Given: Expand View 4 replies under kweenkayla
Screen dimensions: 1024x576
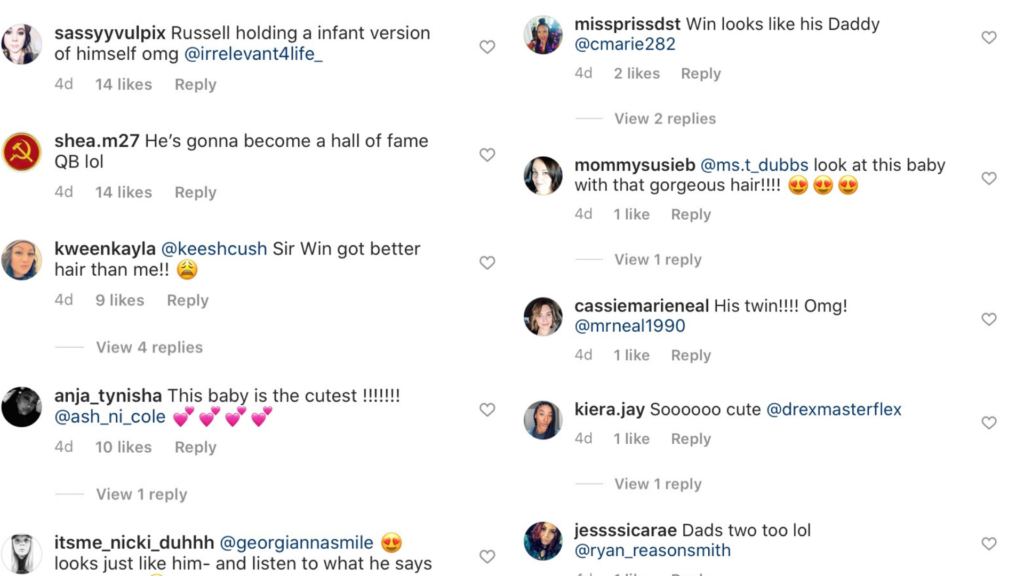Looking at the screenshot, I should (x=149, y=347).
